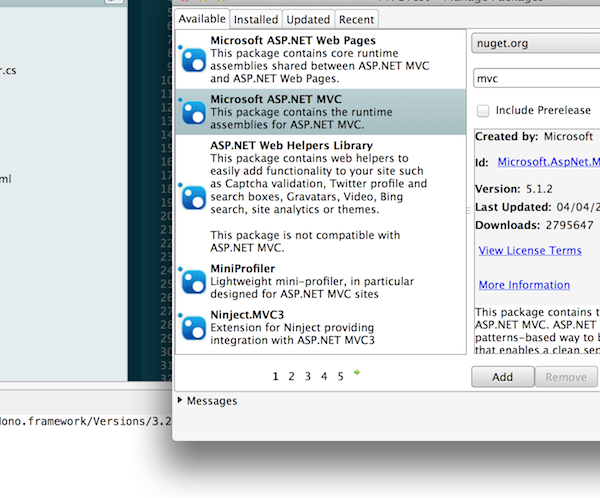Viewport: 600px width, 498px height.
Task: Select the Microsoft ASP.NET MVC title
Action: 276,99
